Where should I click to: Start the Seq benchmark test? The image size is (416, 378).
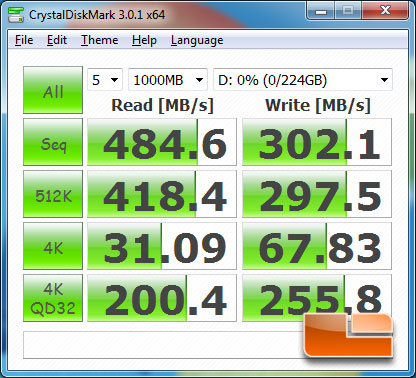pos(53,142)
